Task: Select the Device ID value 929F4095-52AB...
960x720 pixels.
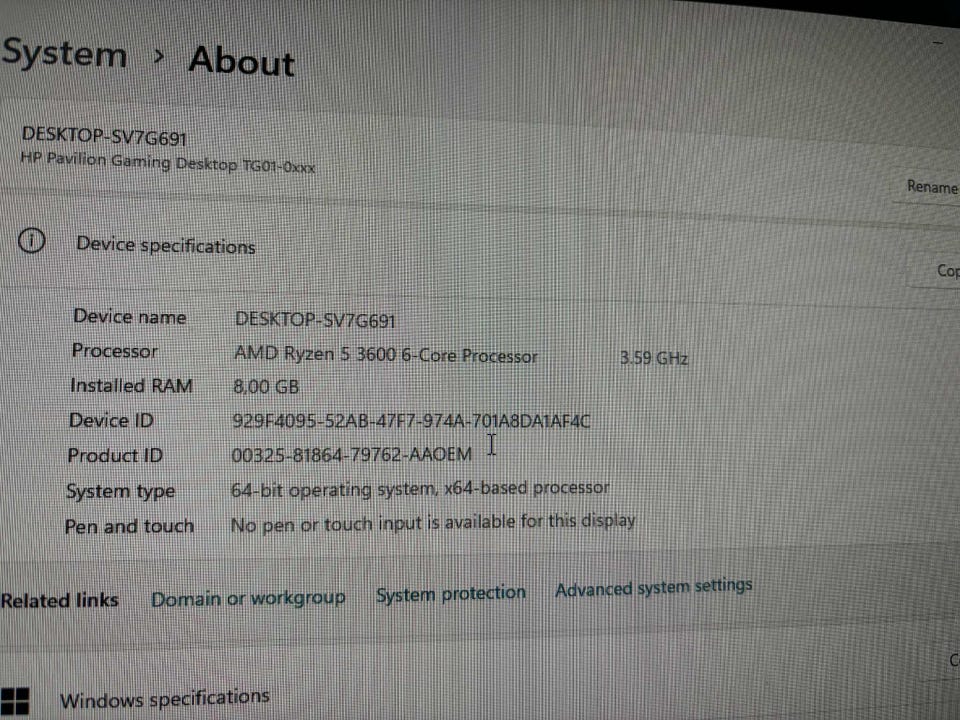Action: 411,421
